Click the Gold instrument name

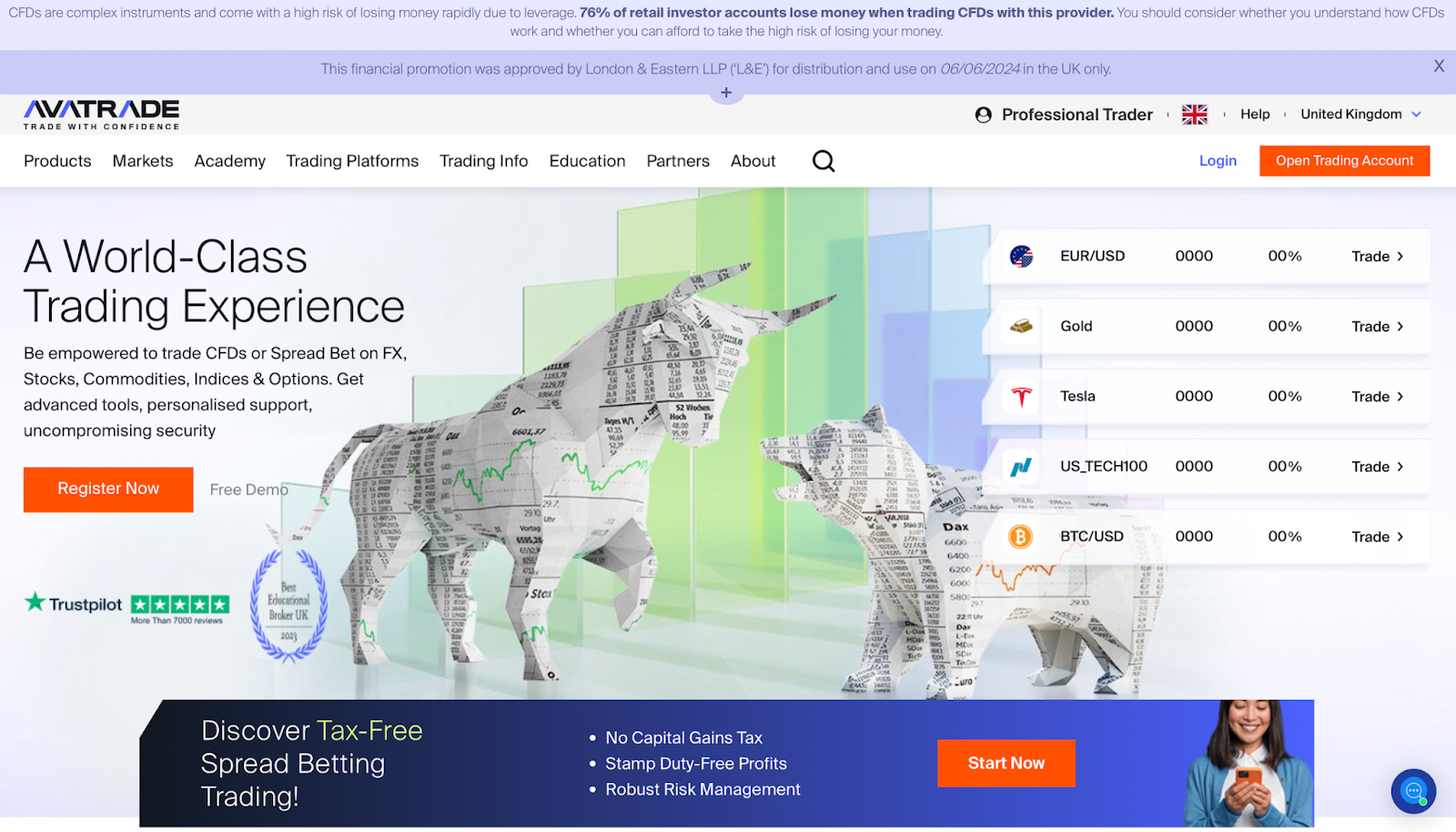(1076, 326)
